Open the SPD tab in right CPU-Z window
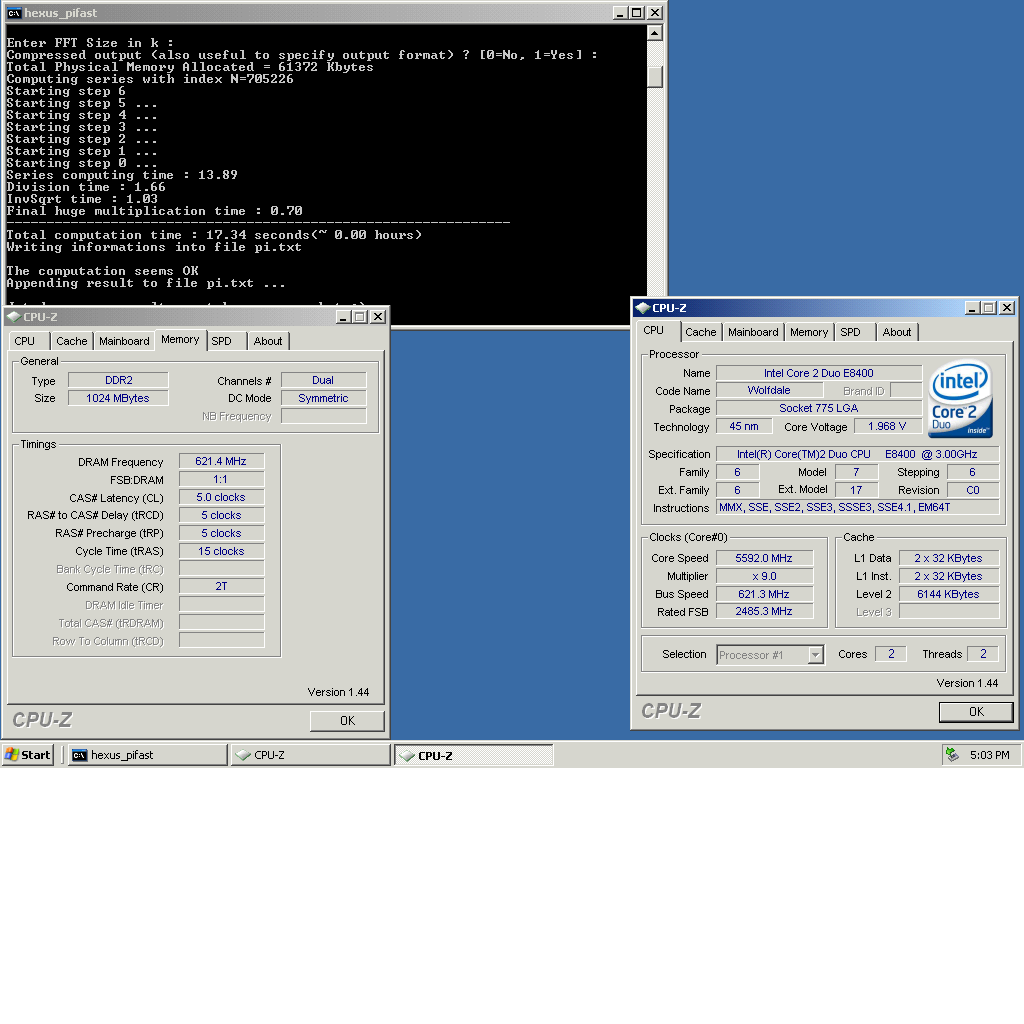1024x1024 pixels. pyautogui.click(x=851, y=332)
